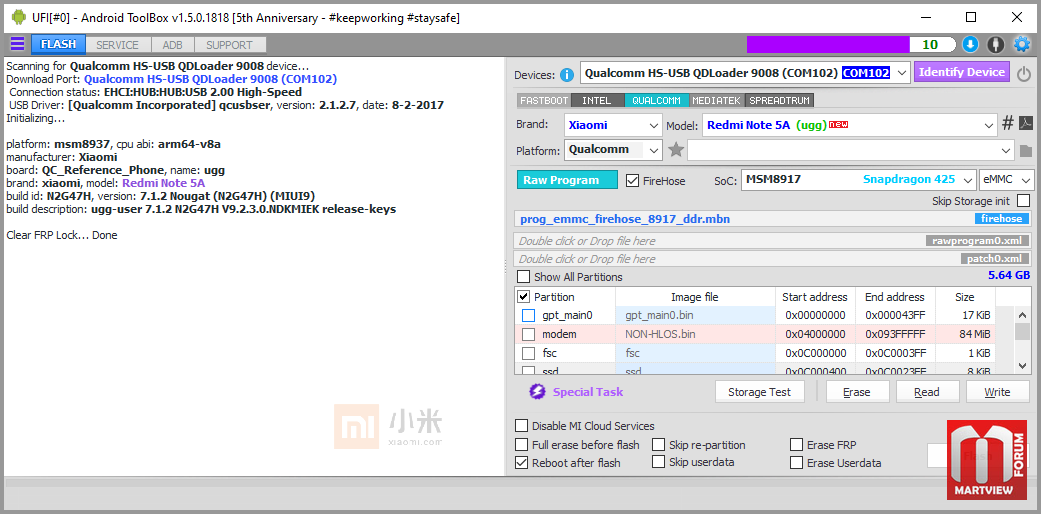Enable Skip userdata checkbox
The width and height of the screenshot is (1041, 514).
(x=659, y=462)
